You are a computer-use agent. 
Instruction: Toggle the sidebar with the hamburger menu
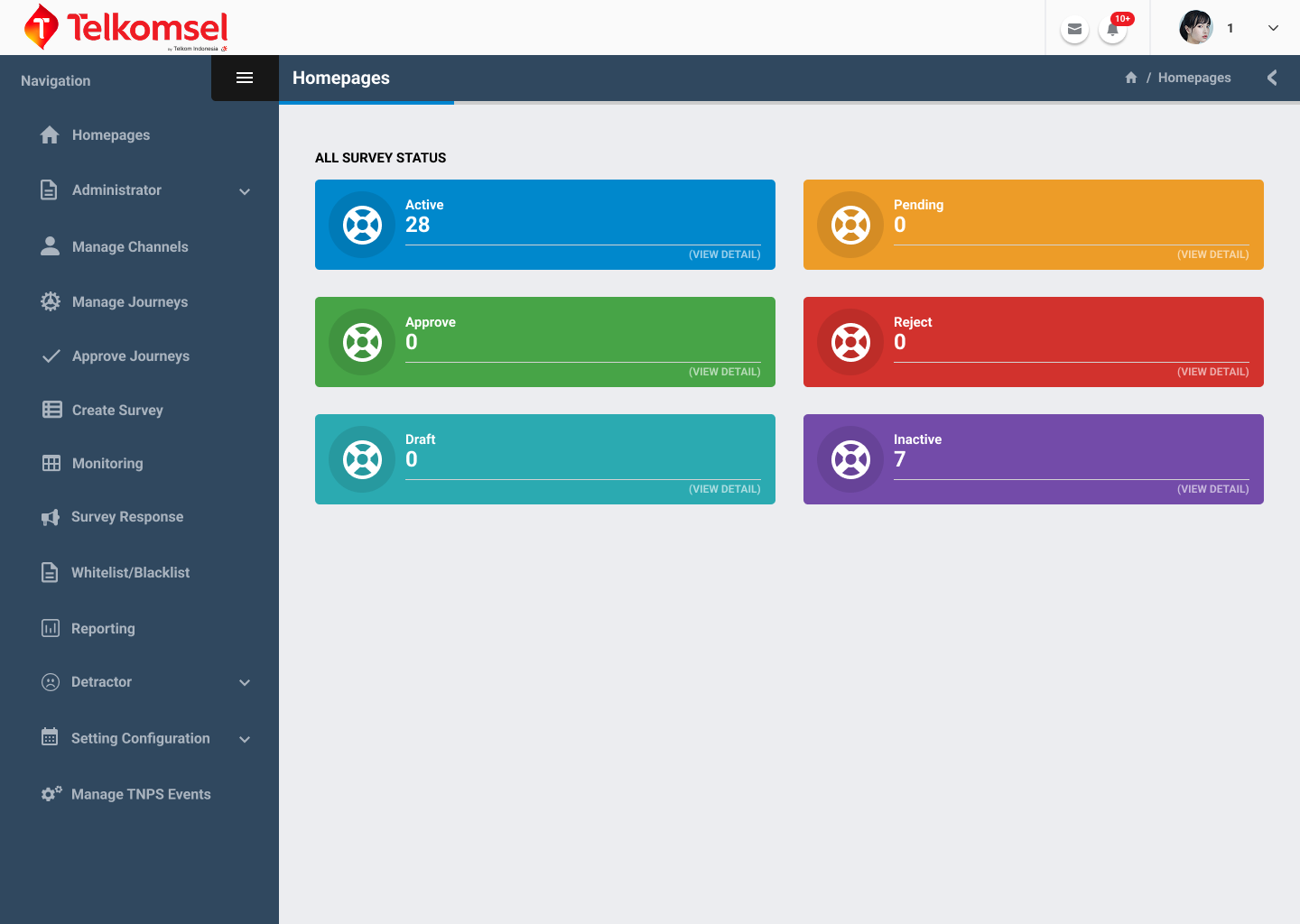click(x=245, y=78)
